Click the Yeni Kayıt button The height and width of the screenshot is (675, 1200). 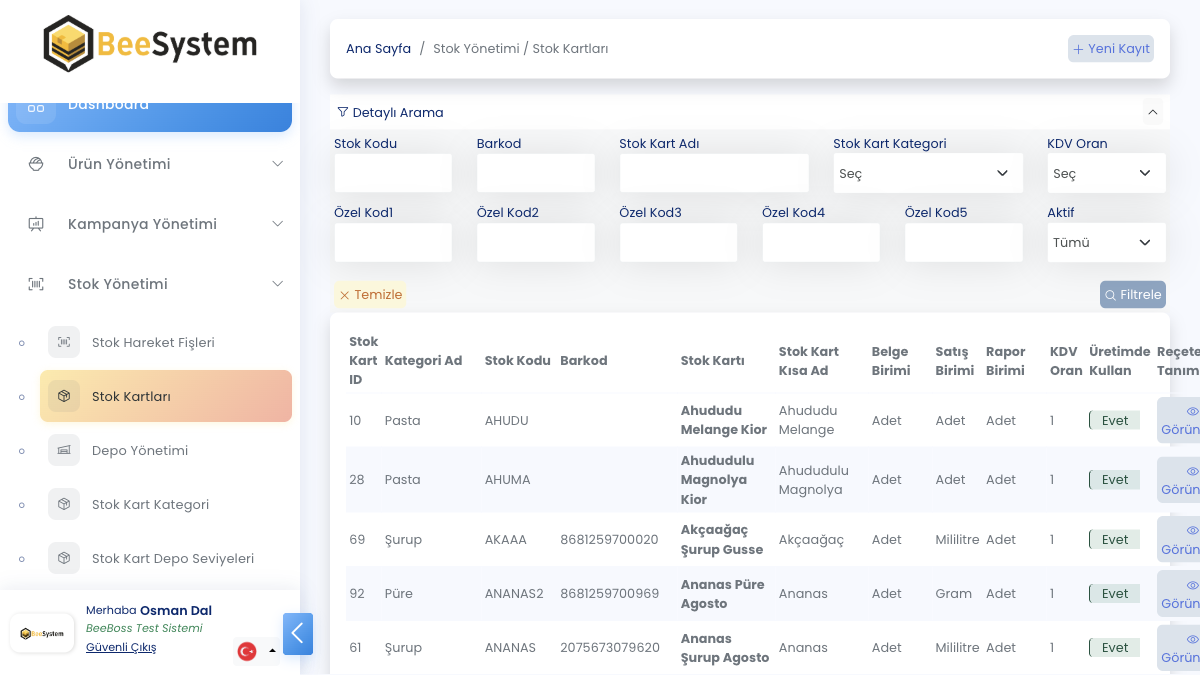click(1111, 49)
